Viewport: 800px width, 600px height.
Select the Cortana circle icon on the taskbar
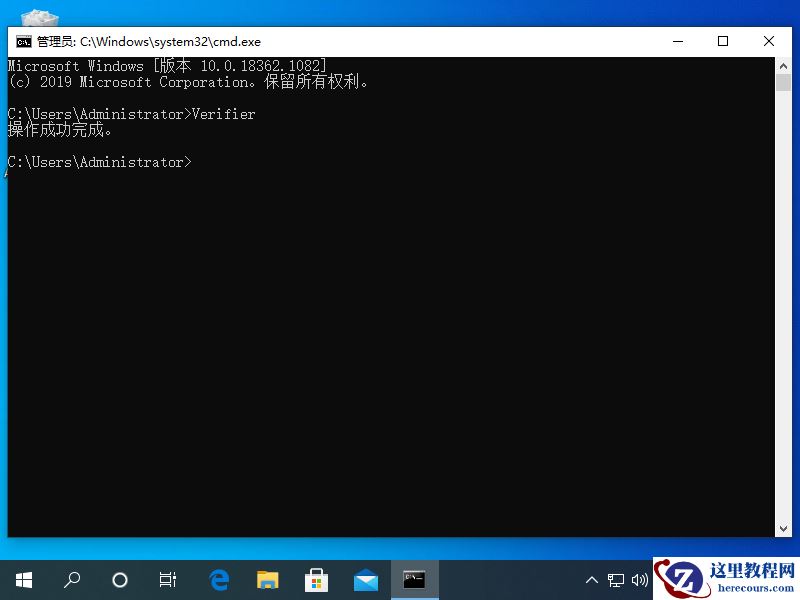click(119, 580)
